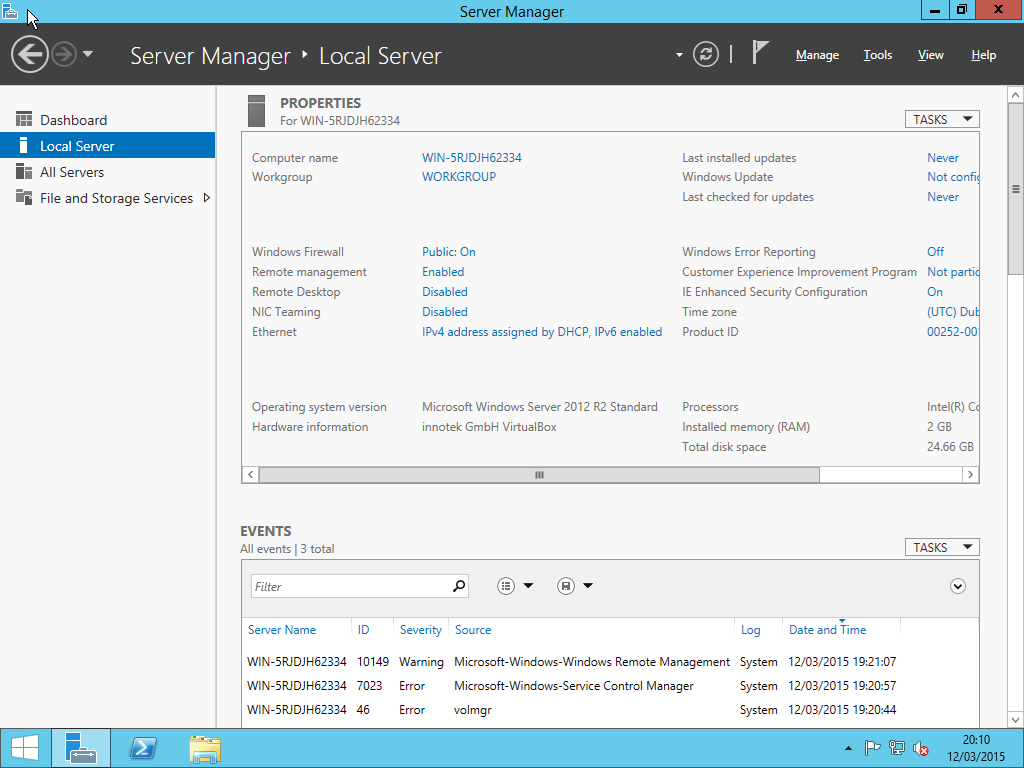The height and width of the screenshot is (768, 1024).
Task: Select the volmgr error event
Action: click(x=611, y=710)
